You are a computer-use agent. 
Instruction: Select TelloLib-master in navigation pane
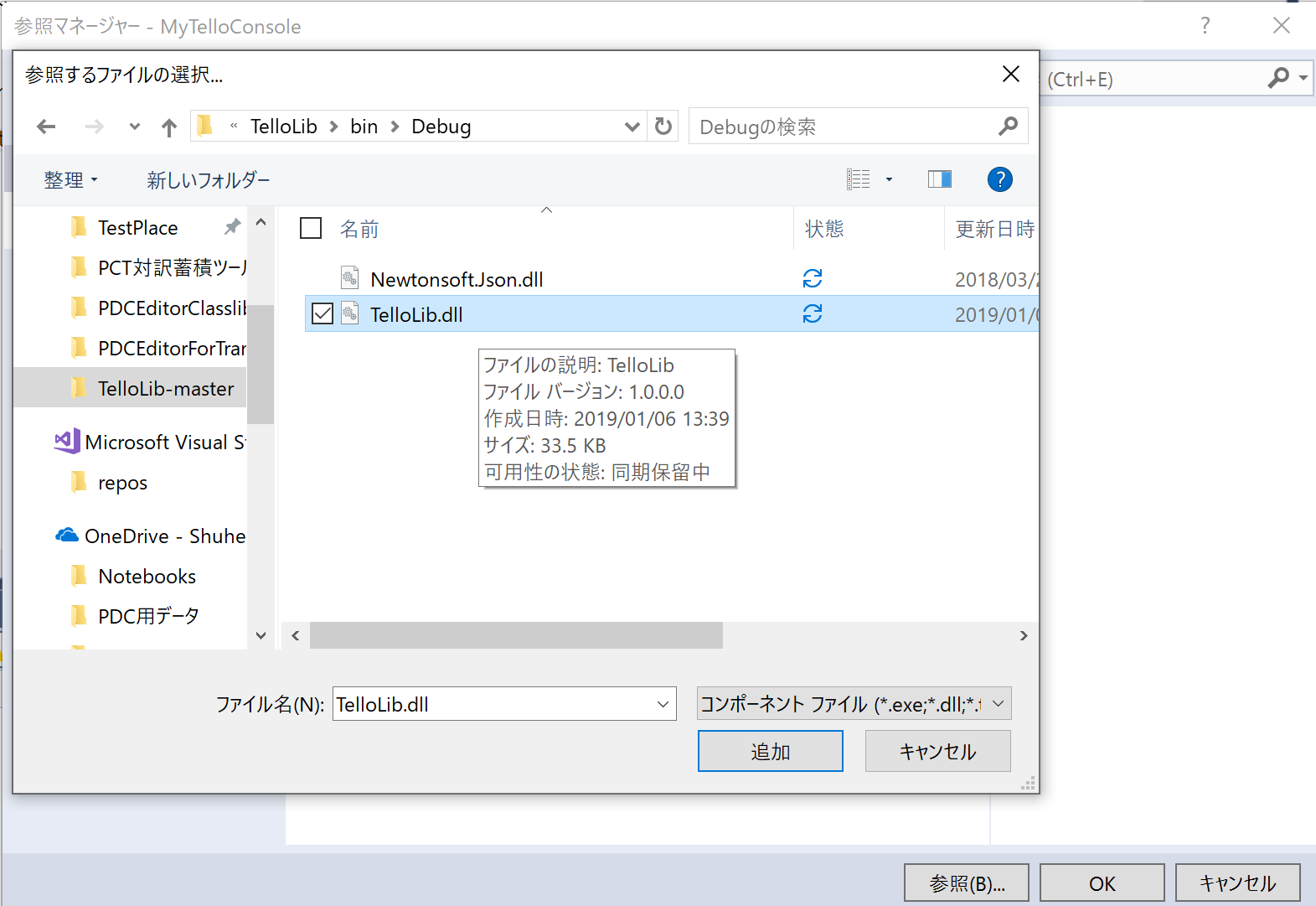pyautogui.click(x=166, y=389)
